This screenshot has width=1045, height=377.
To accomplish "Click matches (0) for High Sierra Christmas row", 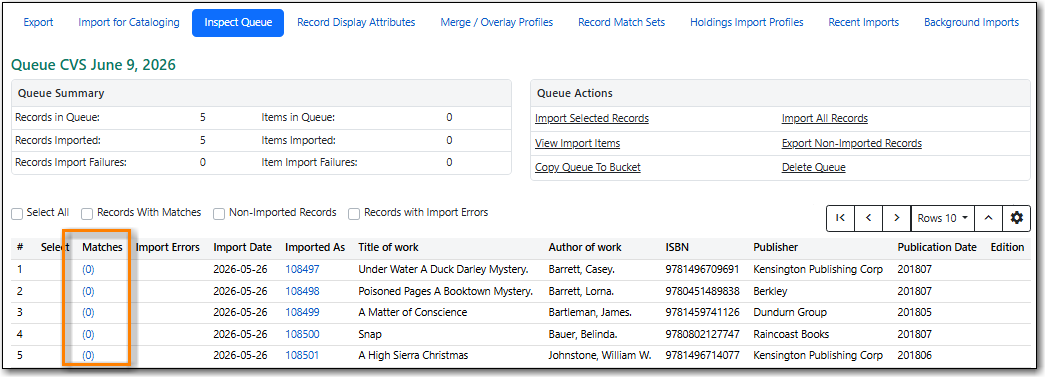I will [88, 356].
